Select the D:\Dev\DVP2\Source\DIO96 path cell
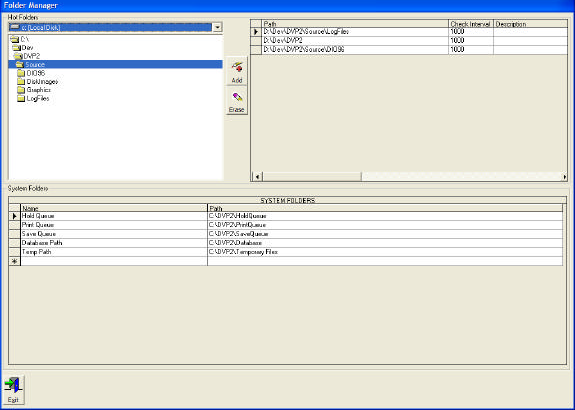The height and width of the screenshot is (410, 575). [355, 50]
